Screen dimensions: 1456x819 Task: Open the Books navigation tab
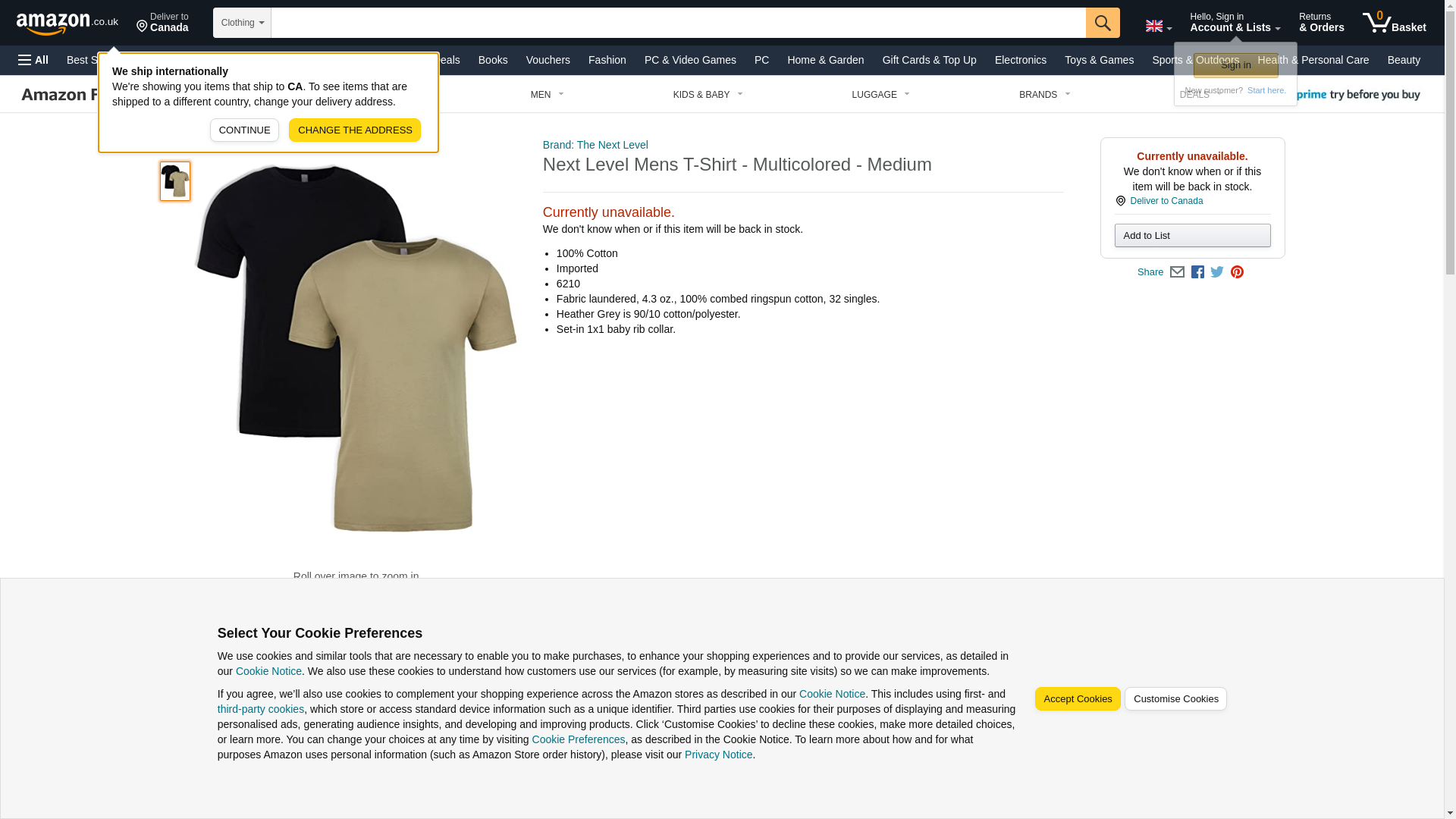(x=493, y=60)
